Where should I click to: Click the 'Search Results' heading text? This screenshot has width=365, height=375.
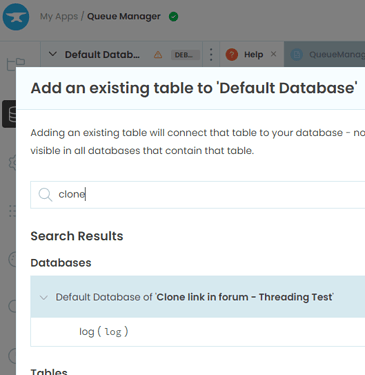click(77, 236)
